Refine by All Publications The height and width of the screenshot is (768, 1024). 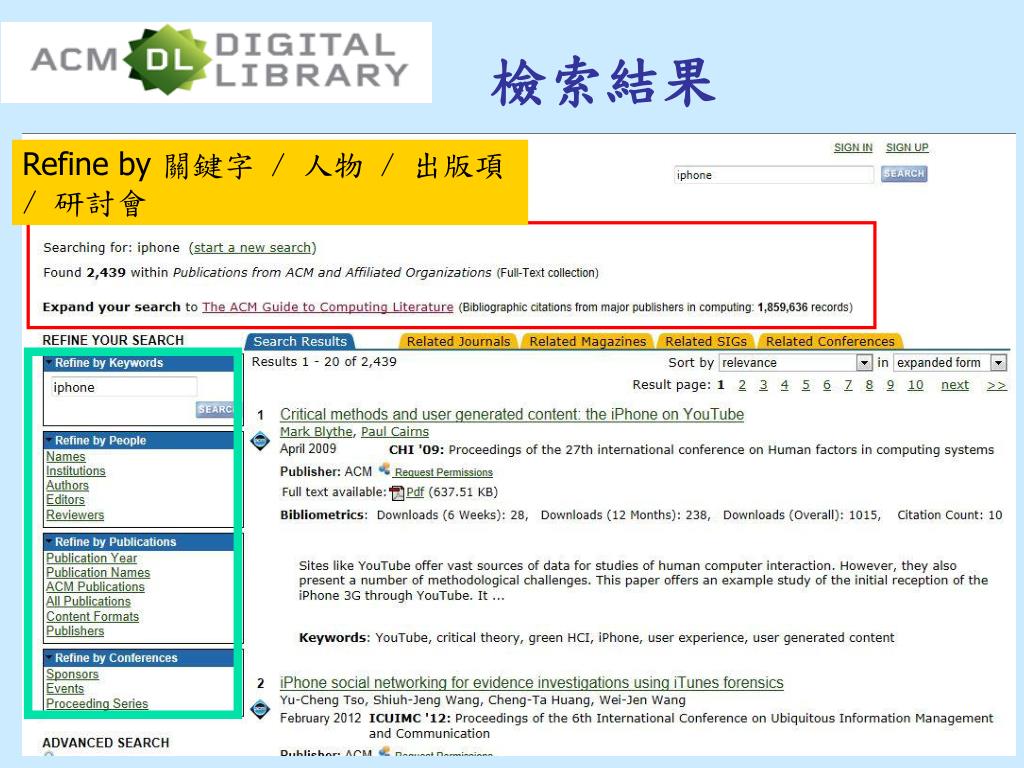(88, 601)
